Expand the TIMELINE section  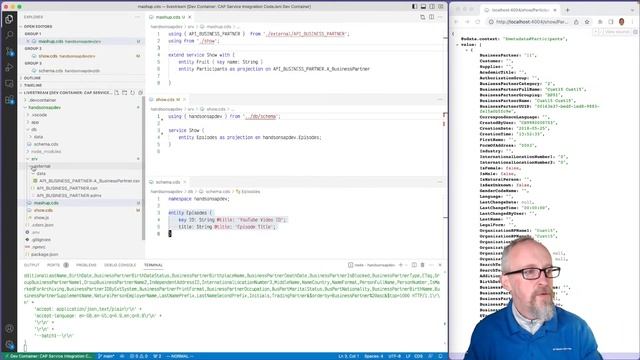(x=33, y=85)
